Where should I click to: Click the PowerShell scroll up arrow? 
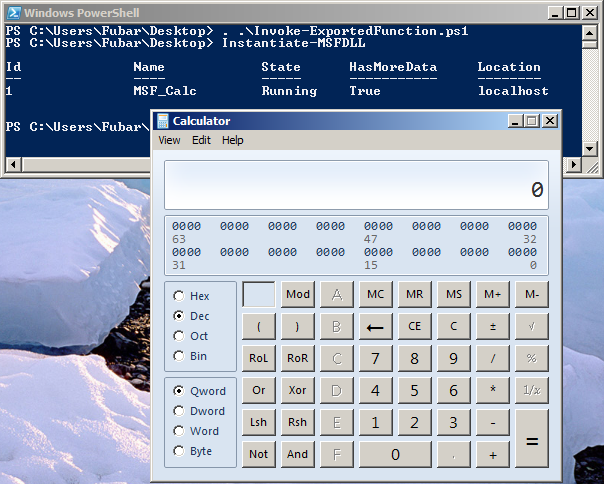589,33
